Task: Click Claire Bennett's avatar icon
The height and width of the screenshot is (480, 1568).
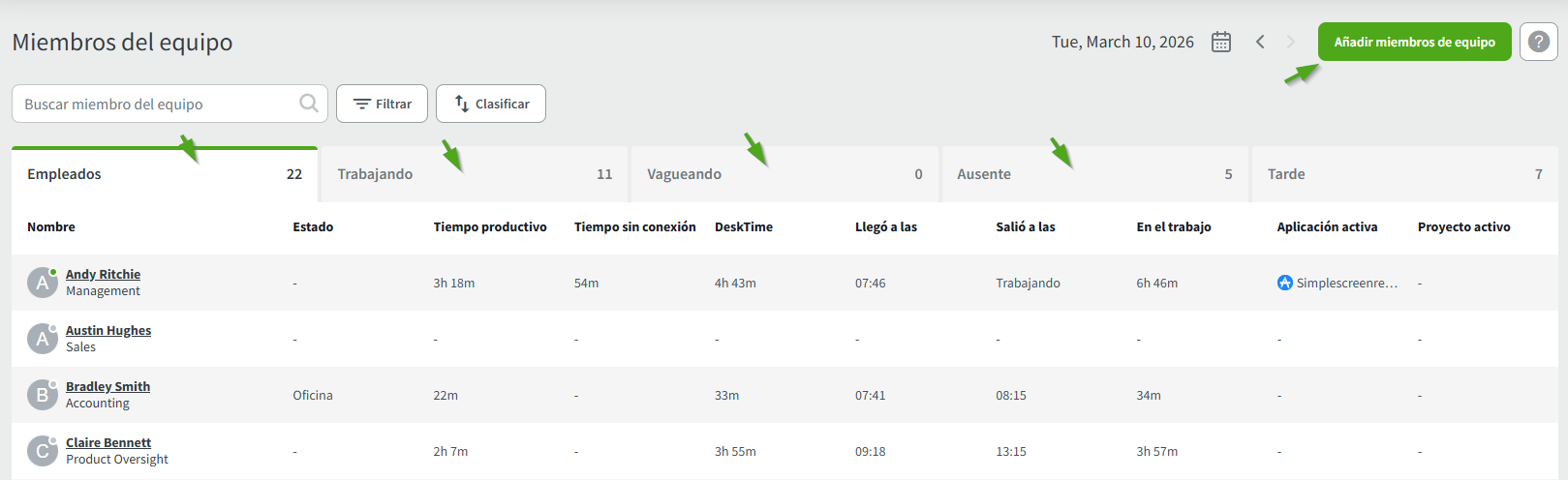Action: point(42,451)
